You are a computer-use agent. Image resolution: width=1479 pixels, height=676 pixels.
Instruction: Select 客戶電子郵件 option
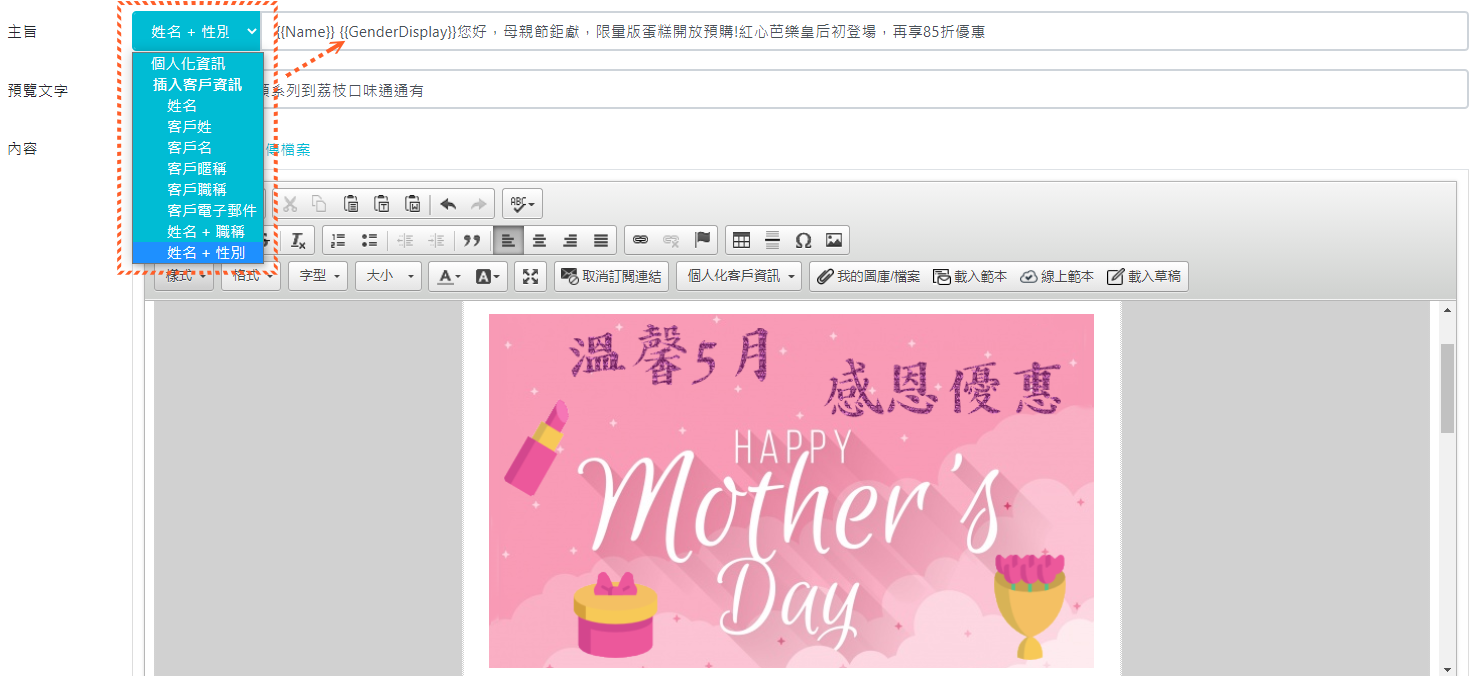(x=198, y=210)
